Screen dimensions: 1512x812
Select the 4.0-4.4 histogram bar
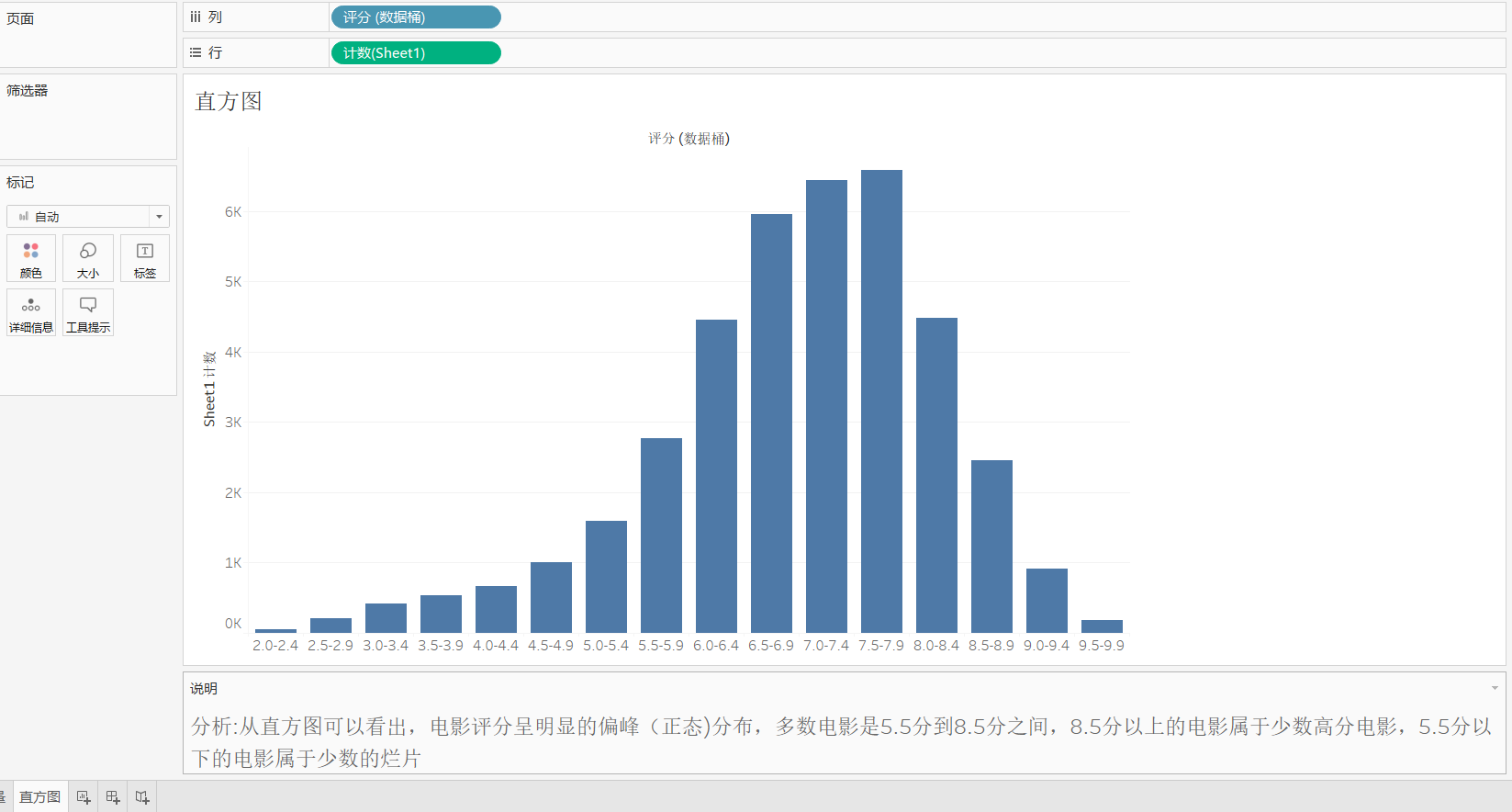point(496,609)
